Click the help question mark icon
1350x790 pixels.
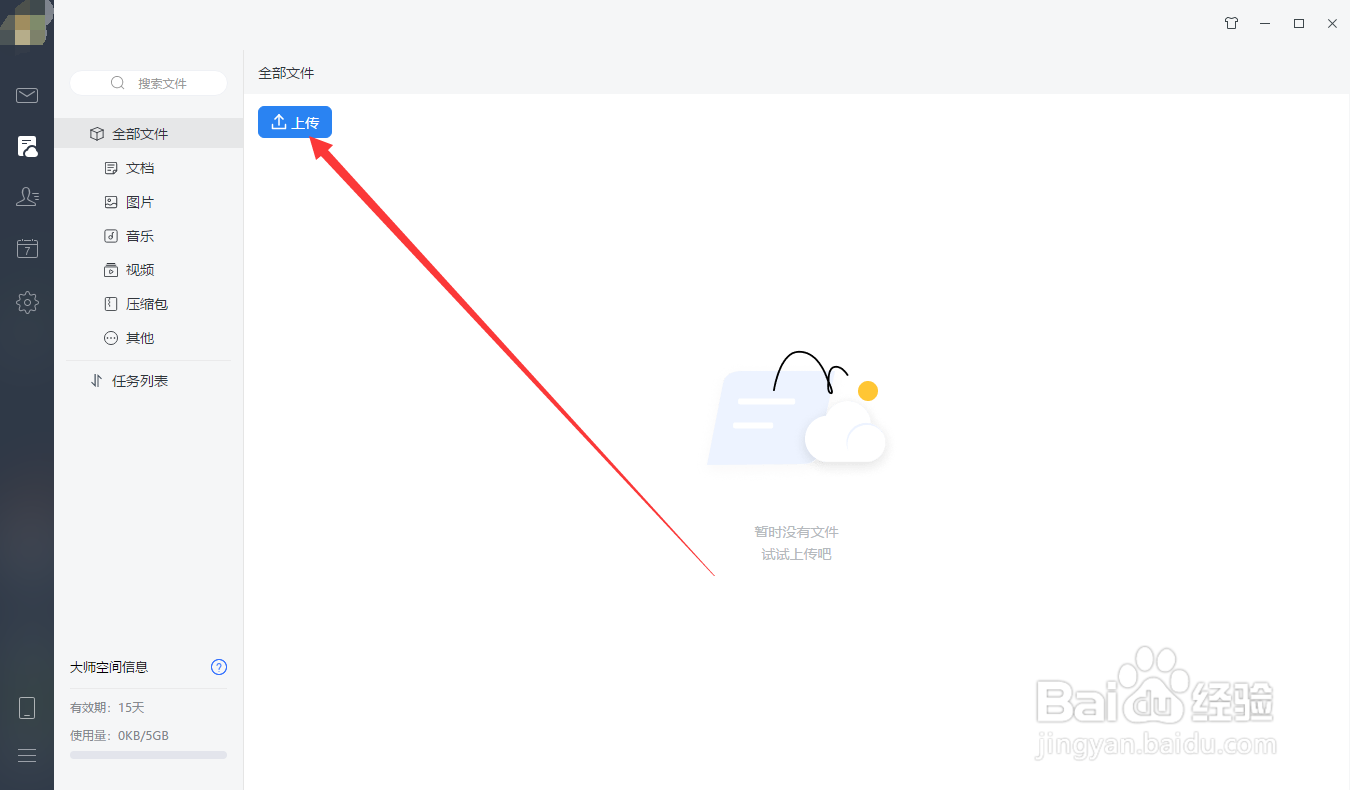(219, 667)
